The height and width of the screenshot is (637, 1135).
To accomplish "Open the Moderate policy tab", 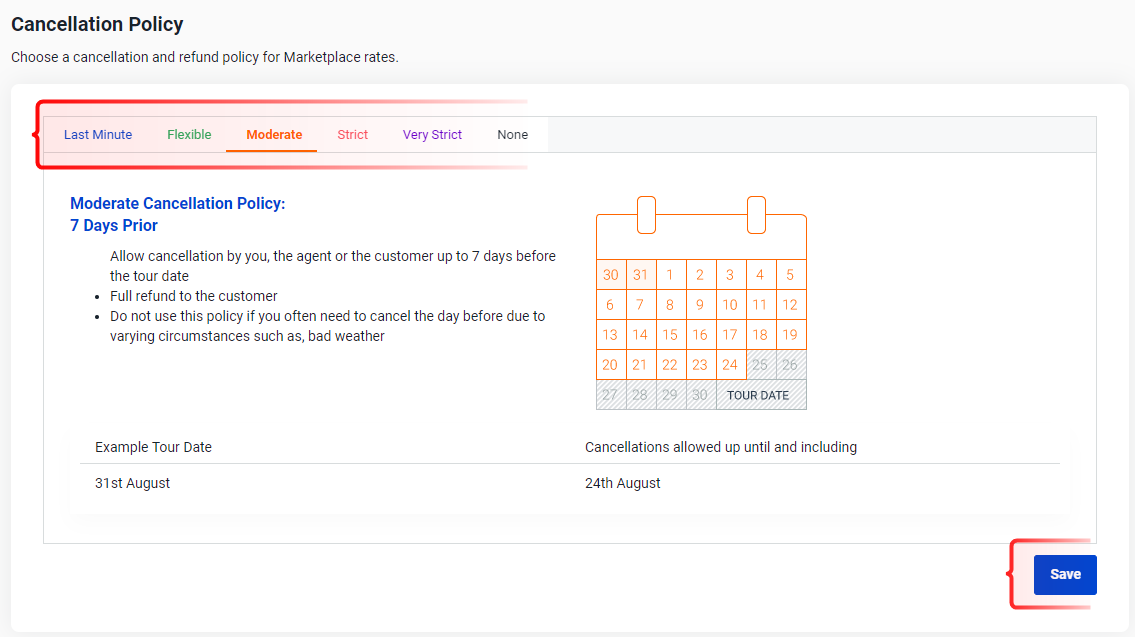I will (x=274, y=135).
